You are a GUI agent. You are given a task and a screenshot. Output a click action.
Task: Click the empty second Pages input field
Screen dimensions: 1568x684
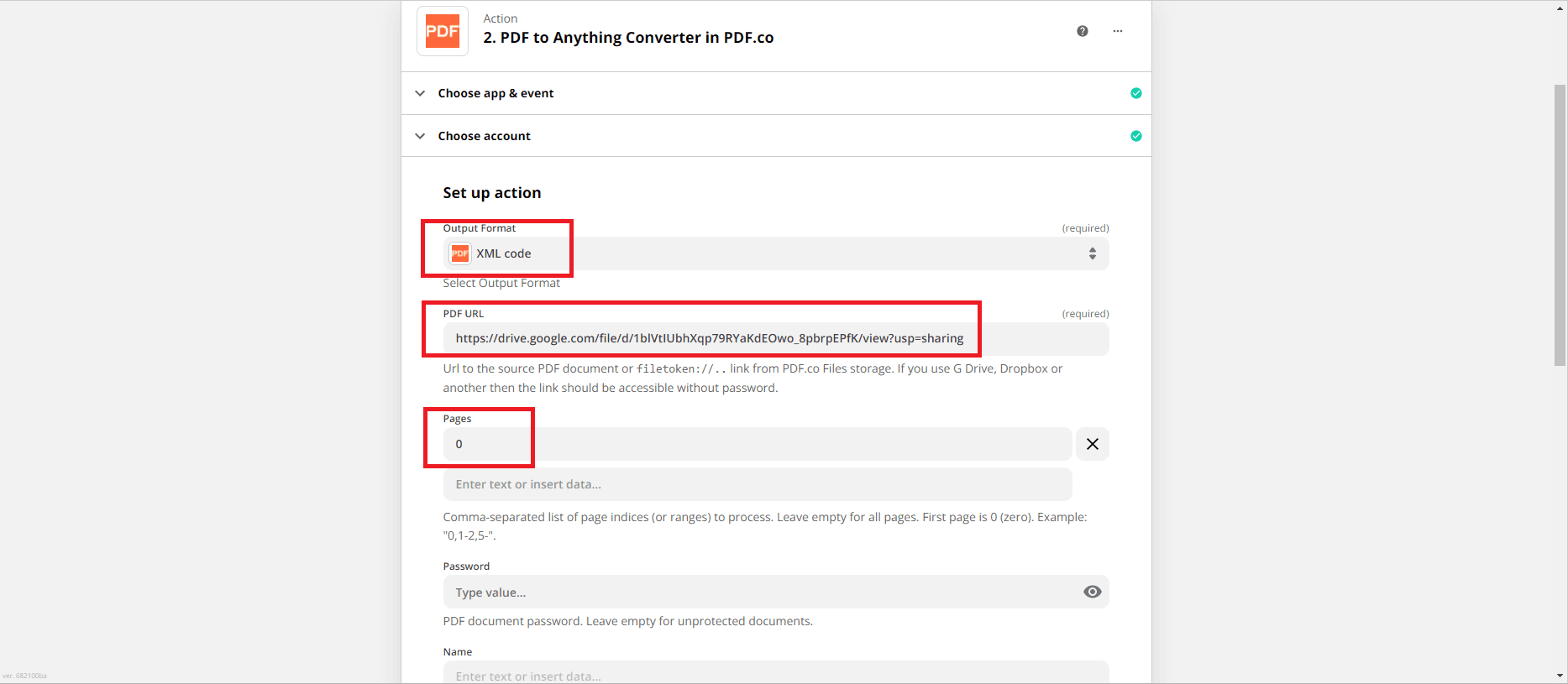point(756,484)
